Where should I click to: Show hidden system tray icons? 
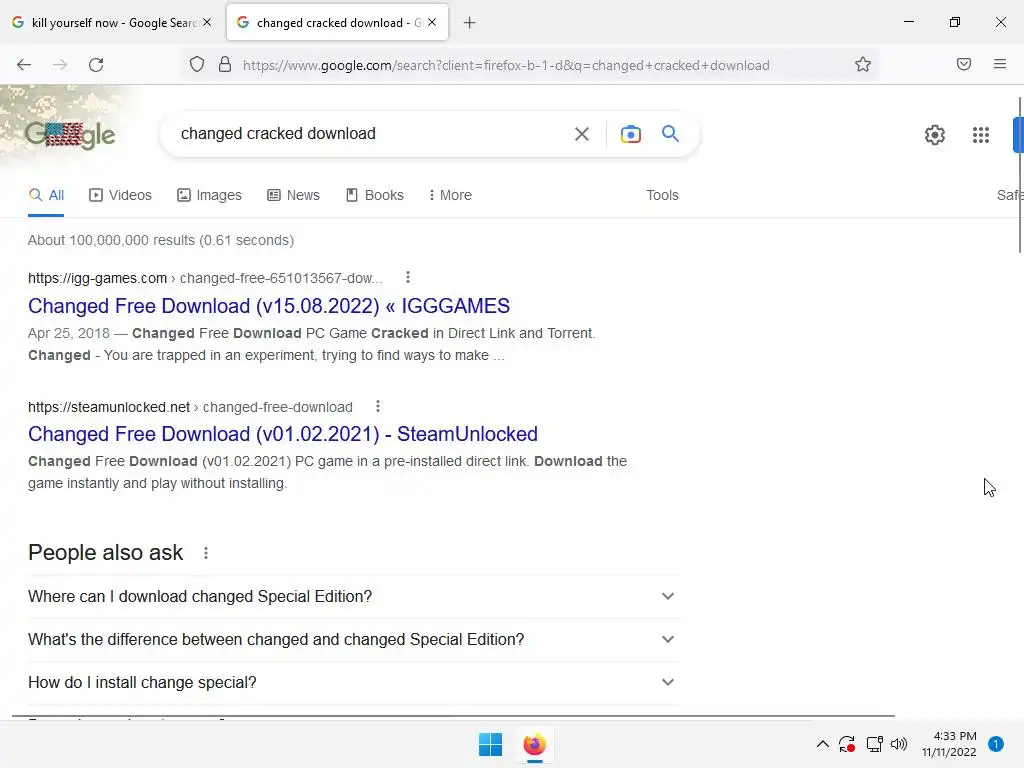[823, 744]
